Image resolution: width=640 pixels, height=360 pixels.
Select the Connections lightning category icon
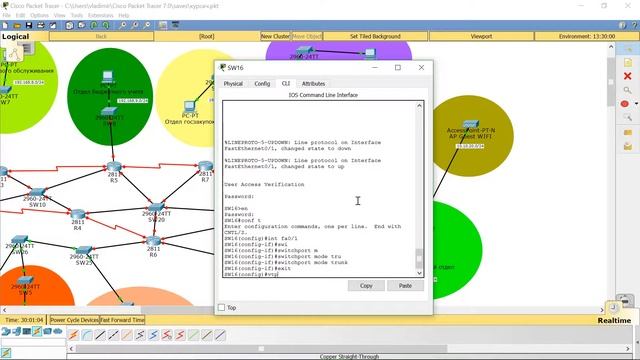click(37, 331)
